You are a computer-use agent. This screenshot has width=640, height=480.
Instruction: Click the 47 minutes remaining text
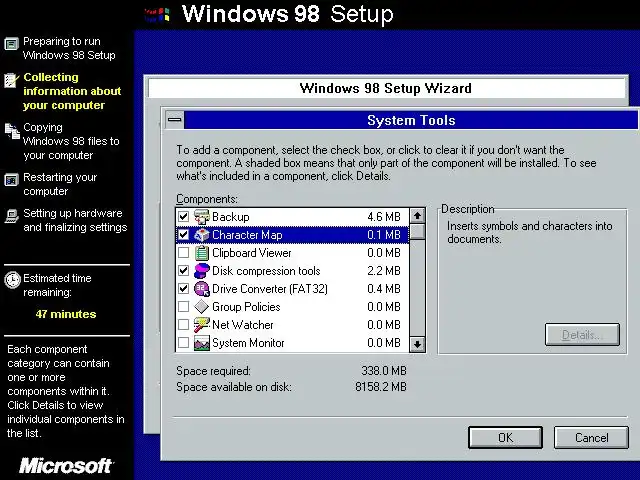(x=66, y=314)
